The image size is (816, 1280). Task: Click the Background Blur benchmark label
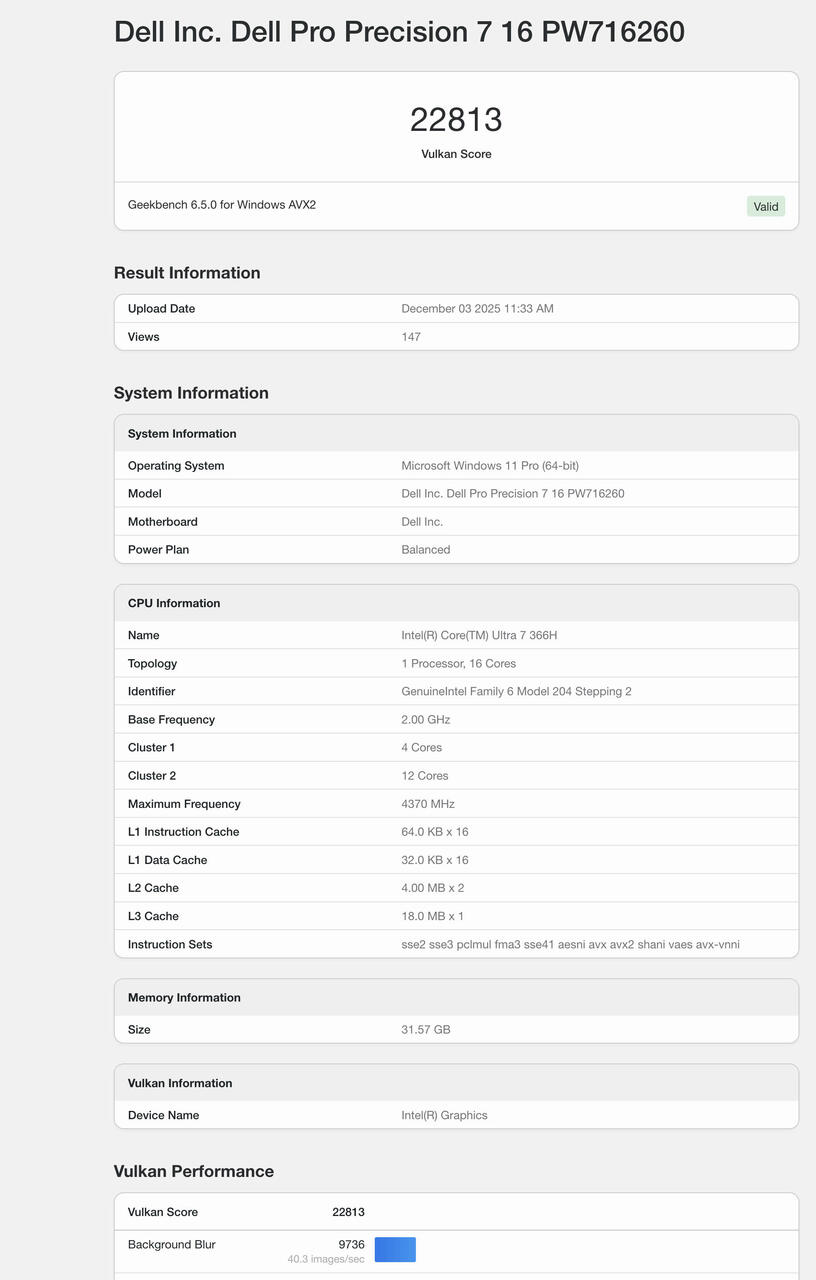coord(172,1245)
